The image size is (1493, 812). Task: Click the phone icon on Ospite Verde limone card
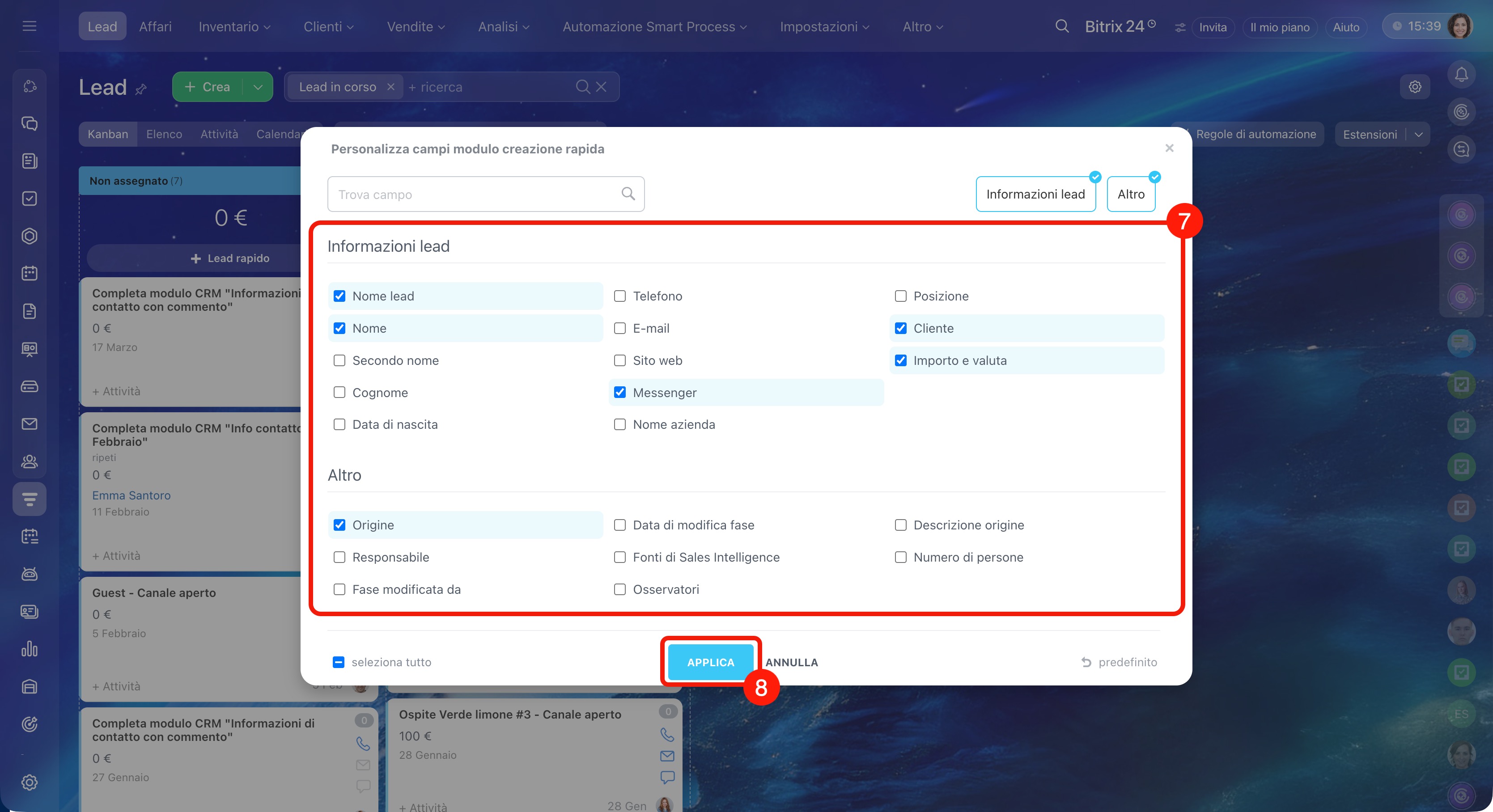(667, 734)
